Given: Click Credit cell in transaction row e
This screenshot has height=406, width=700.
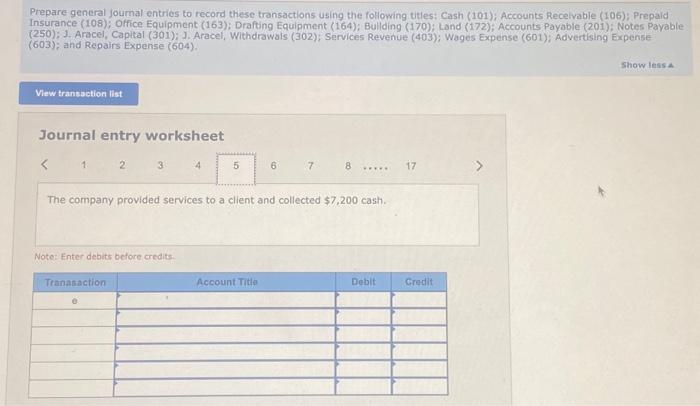Looking at the screenshot, I should point(419,300).
